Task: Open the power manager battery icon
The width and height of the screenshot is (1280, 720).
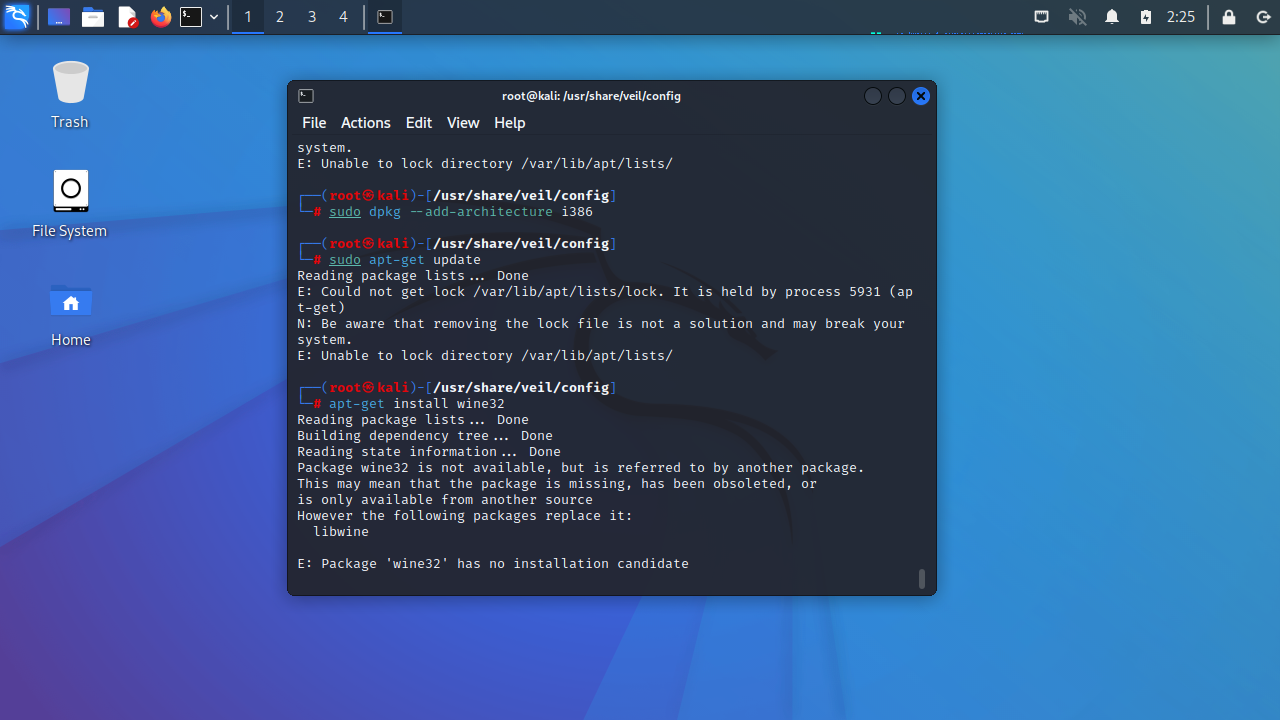Action: click(x=1146, y=17)
